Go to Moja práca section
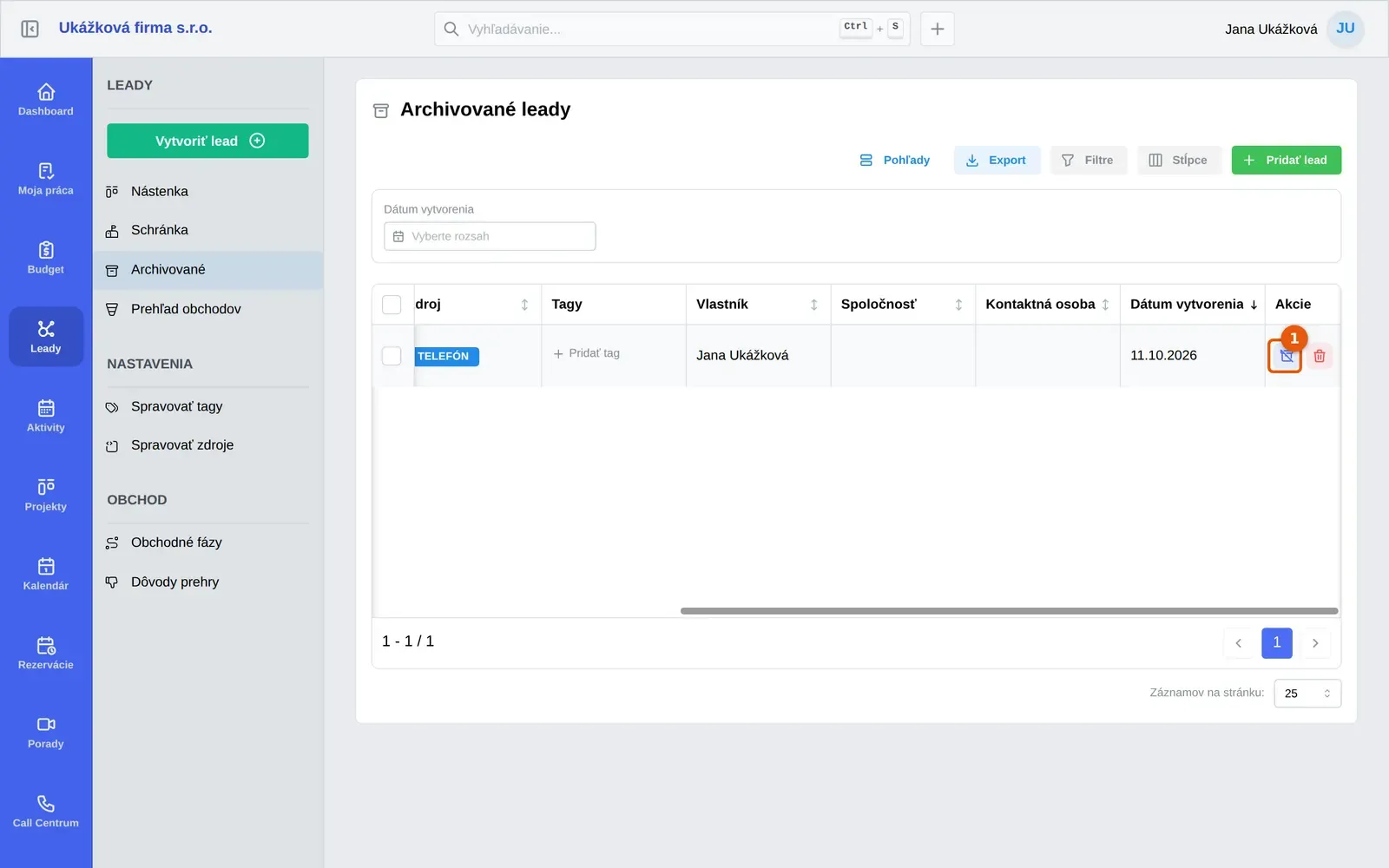1389x868 pixels. (46, 179)
